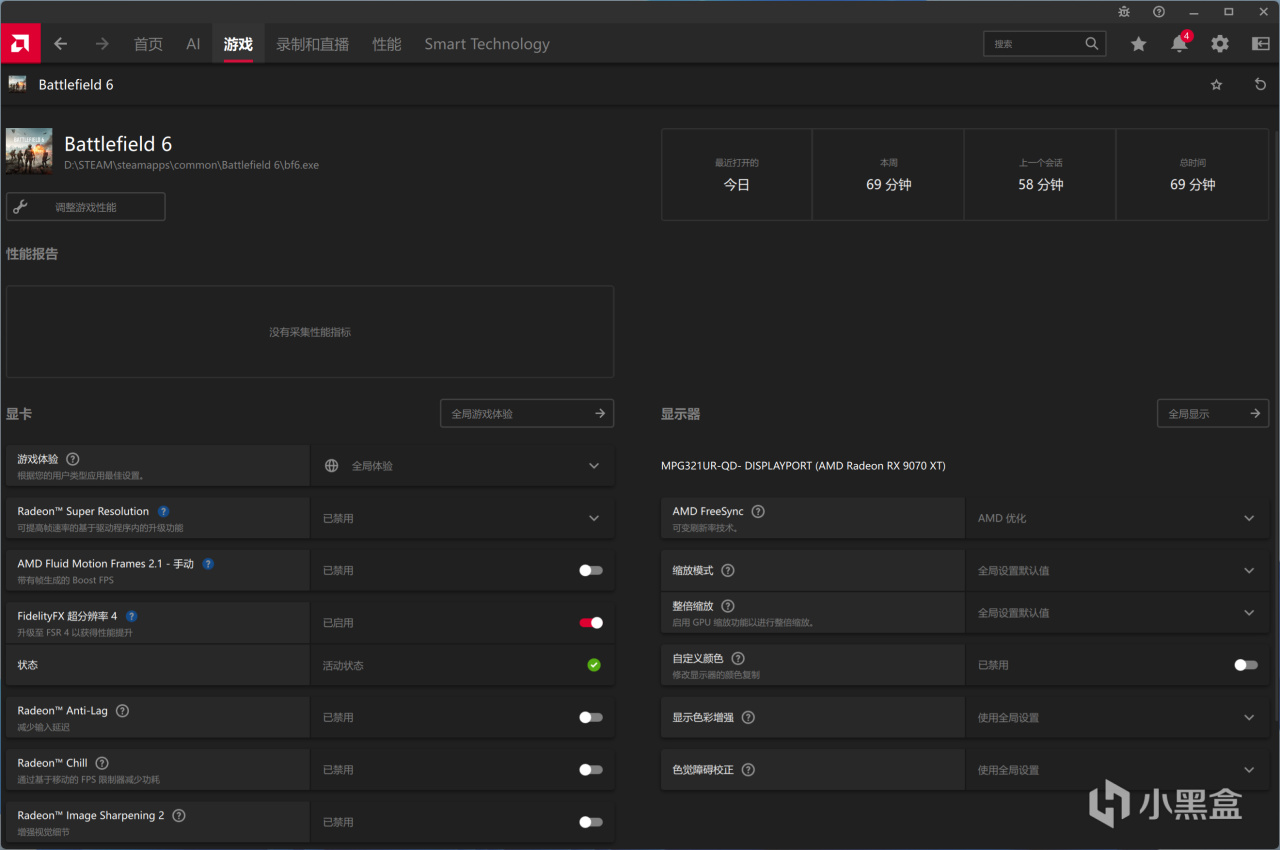Show help for 整倍缩放
The height and width of the screenshot is (850, 1280).
click(x=728, y=606)
